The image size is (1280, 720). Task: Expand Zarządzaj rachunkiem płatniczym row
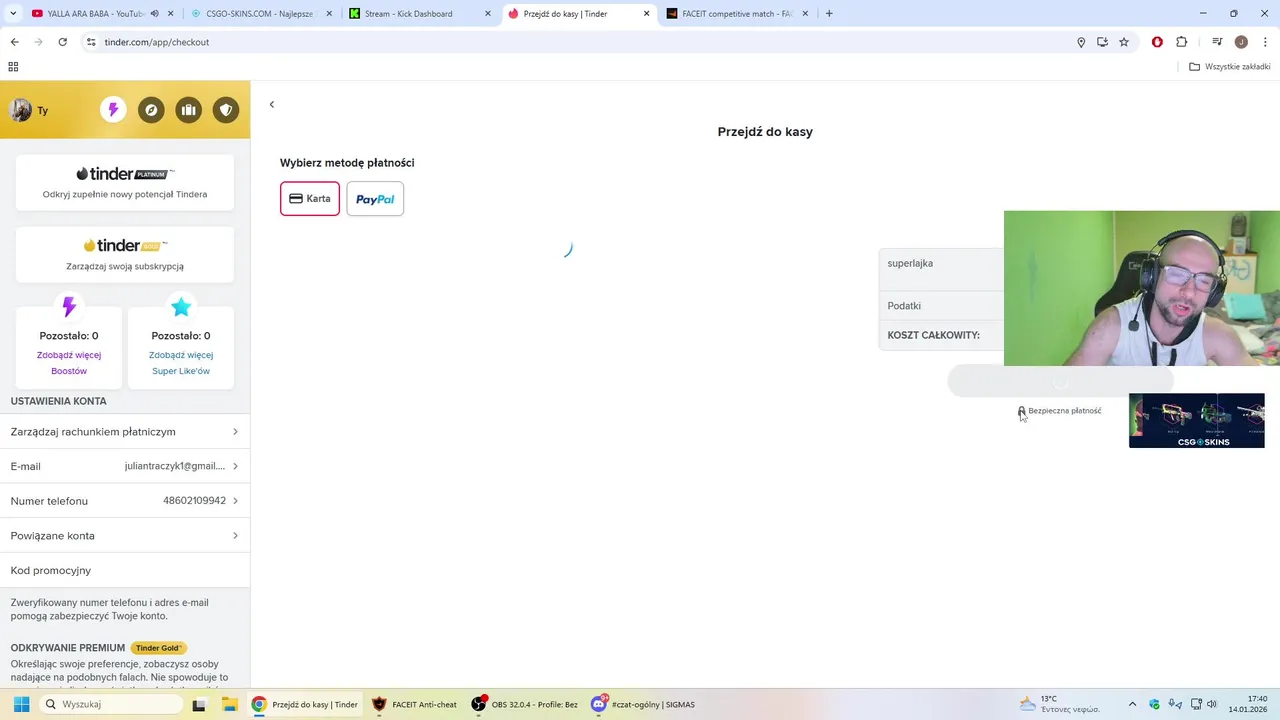[125, 432]
